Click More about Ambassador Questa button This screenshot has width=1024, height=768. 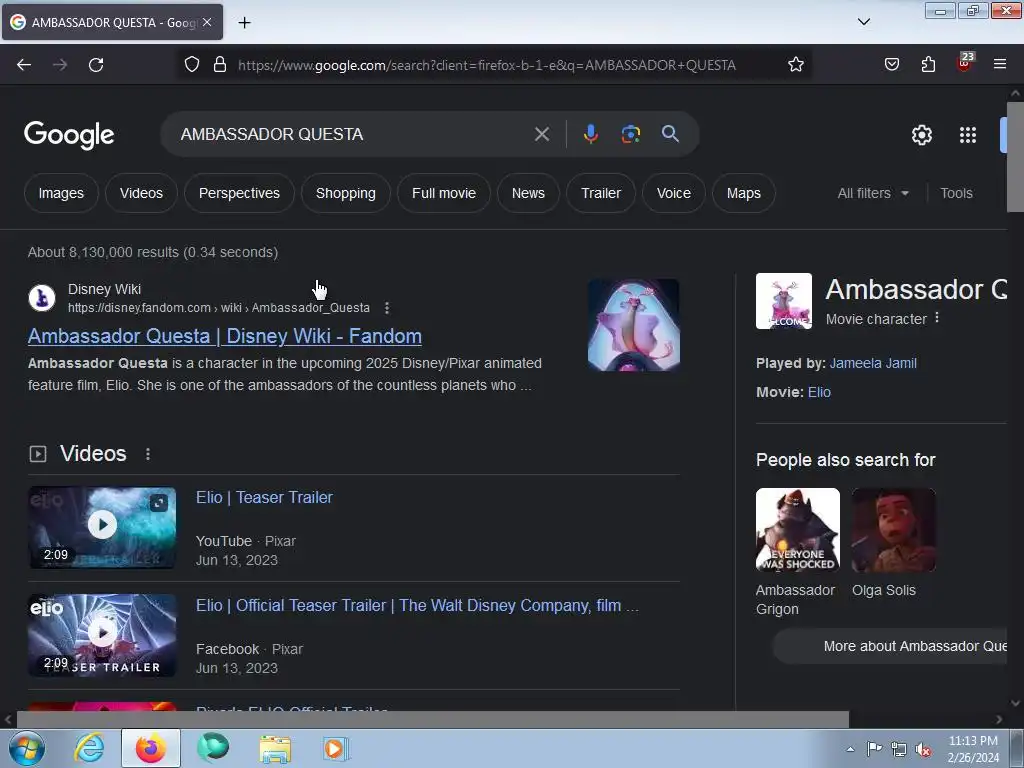click(891, 647)
